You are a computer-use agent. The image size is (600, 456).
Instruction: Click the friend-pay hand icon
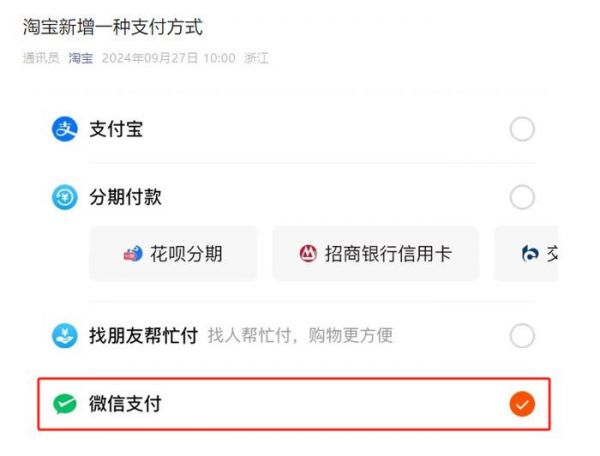64,336
